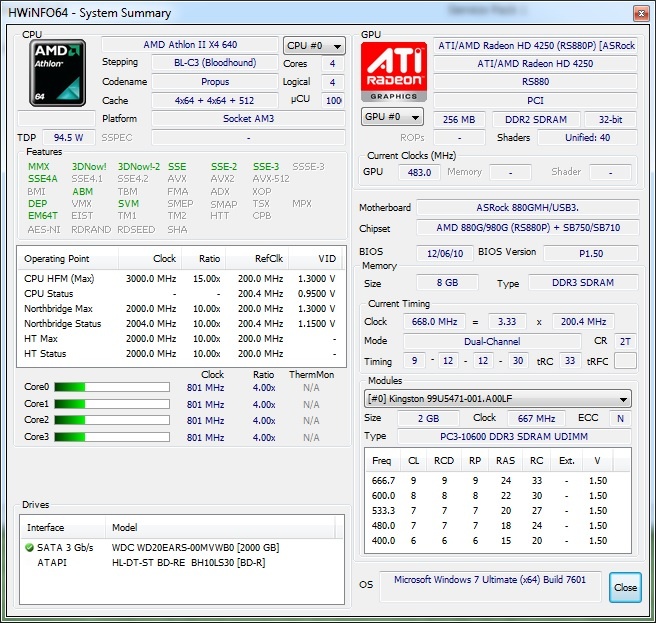Click the PC3-10600 DDR3 SDRAM UDIMM field

[x=514, y=436]
